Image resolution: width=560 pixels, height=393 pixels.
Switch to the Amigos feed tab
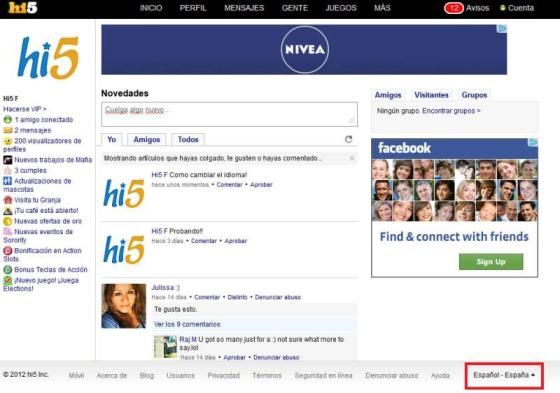coord(147,140)
